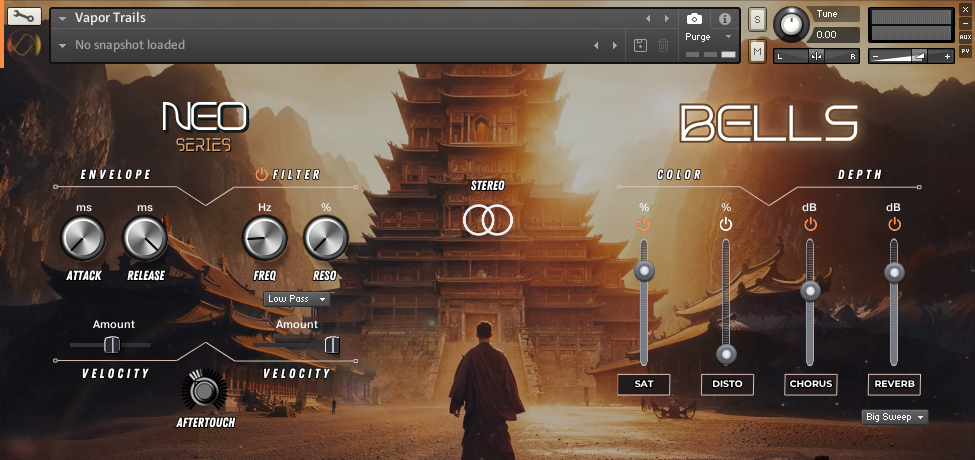The height and width of the screenshot is (460, 975).
Task: Click the envelope velocity Amount slider
Action: click(110, 344)
